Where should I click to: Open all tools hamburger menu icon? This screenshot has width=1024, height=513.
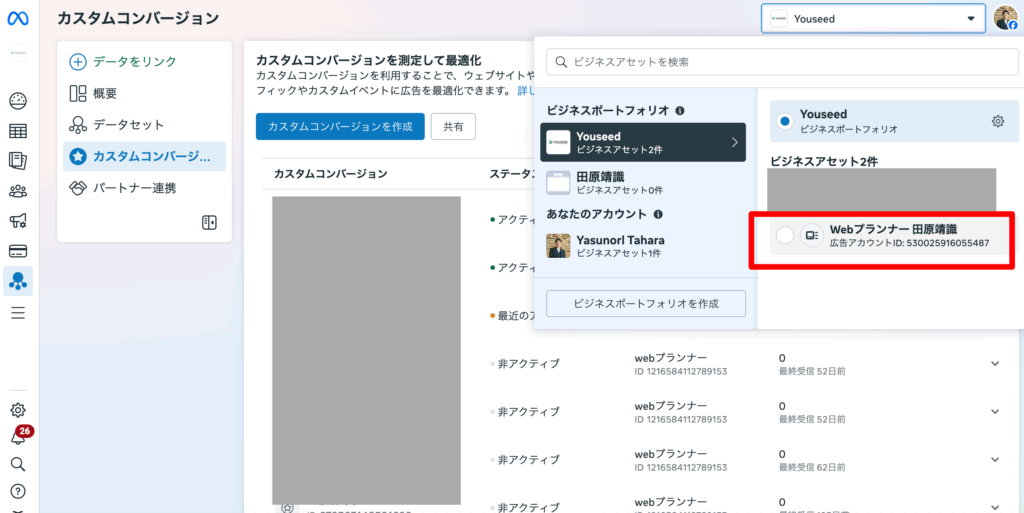pos(18,313)
